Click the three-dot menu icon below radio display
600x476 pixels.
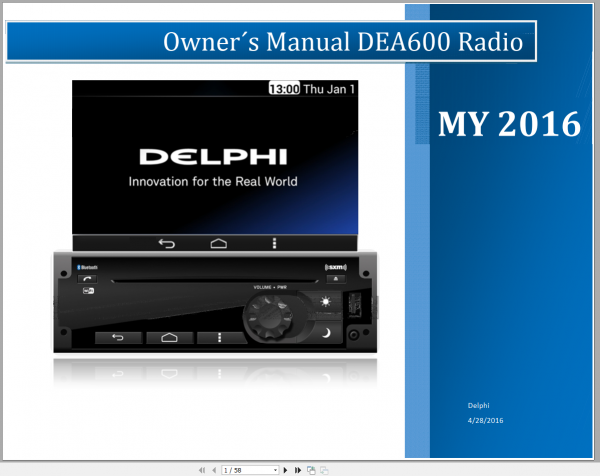click(x=274, y=243)
